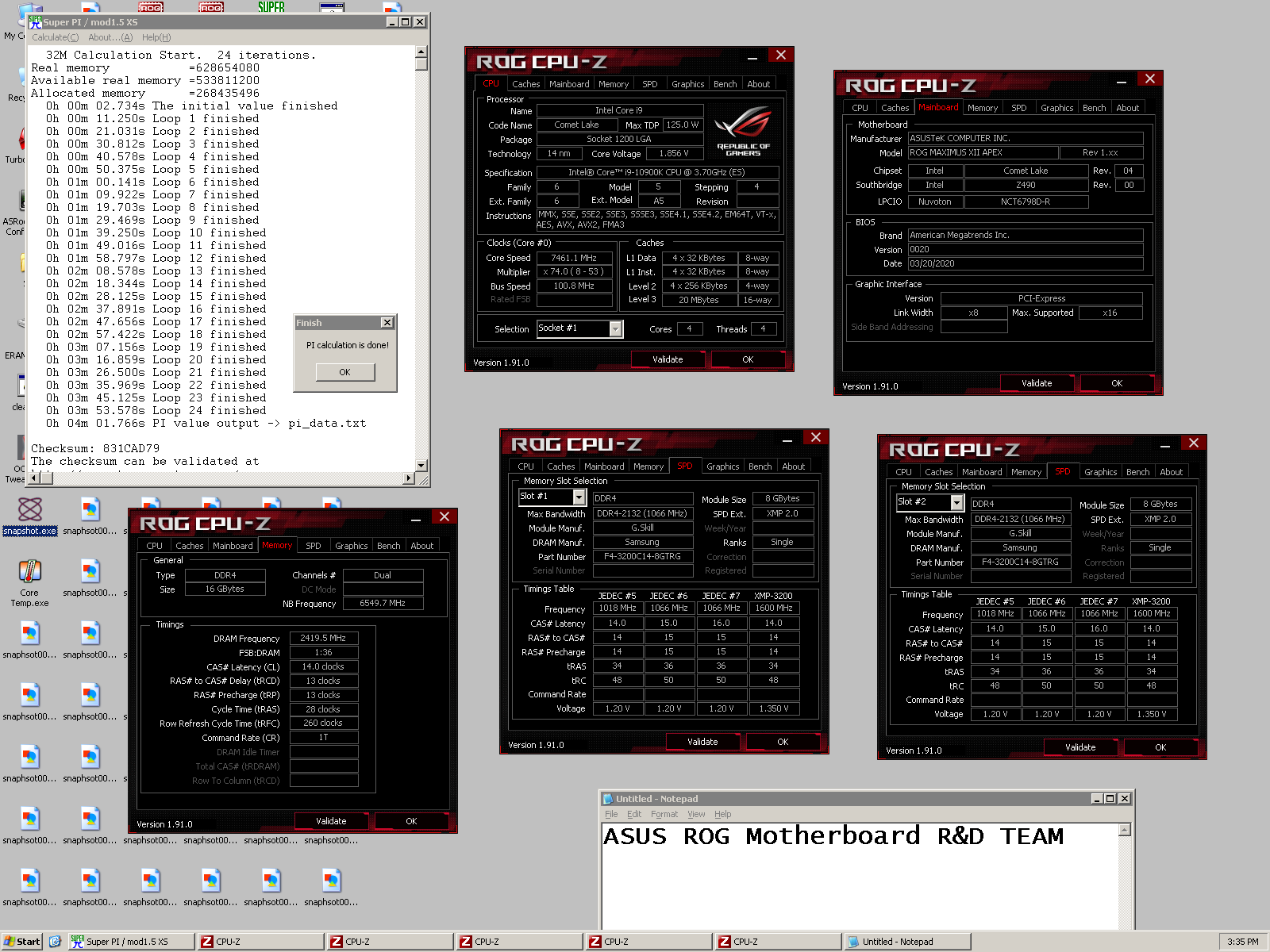
Task: Switch to Super PI / mod1.5 XS in taskbar
Action: click(x=131, y=942)
